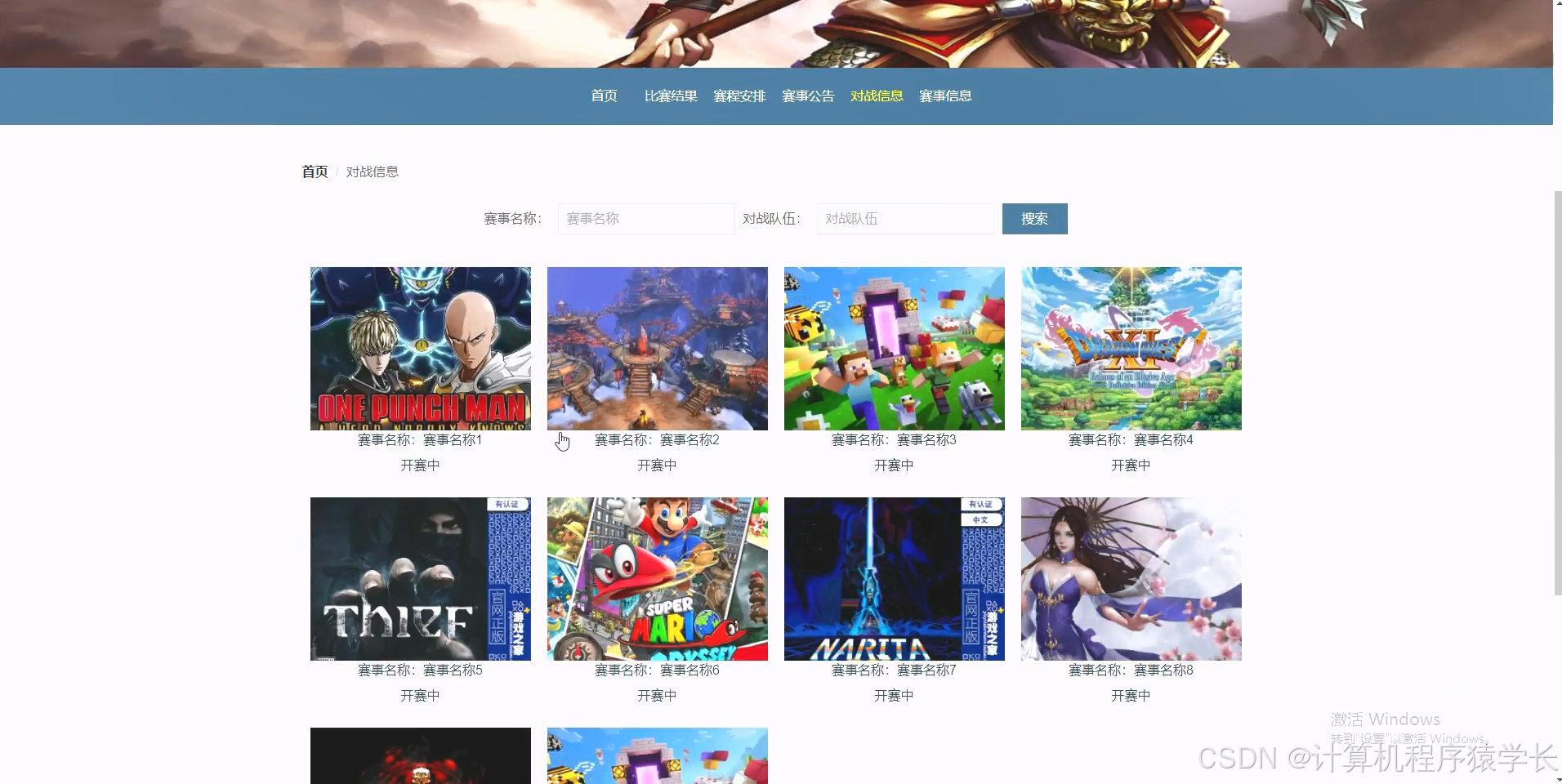Viewport: 1562px width, 784px height.
Task: Click the red skull event thumbnail at bottom
Action: pyautogui.click(x=420, y=755)
